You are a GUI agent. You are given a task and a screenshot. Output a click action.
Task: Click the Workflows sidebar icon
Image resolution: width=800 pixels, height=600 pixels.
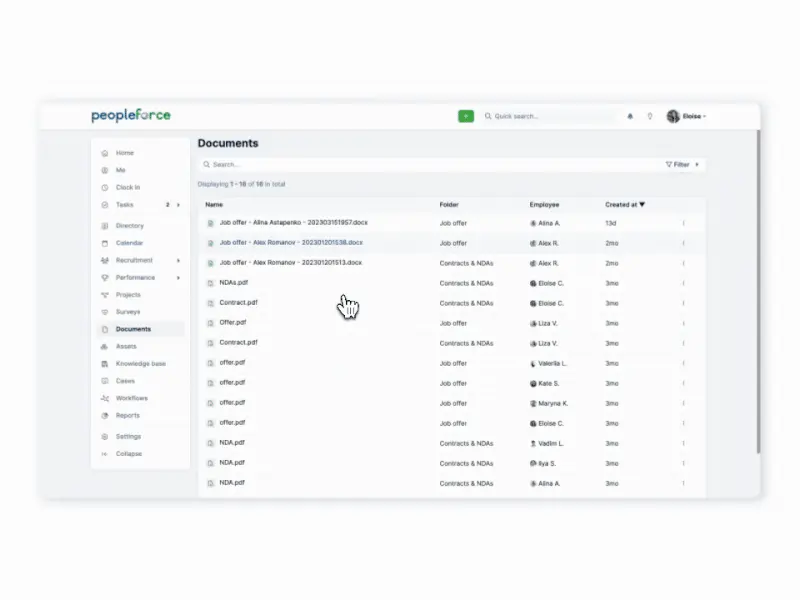point(105,398)
